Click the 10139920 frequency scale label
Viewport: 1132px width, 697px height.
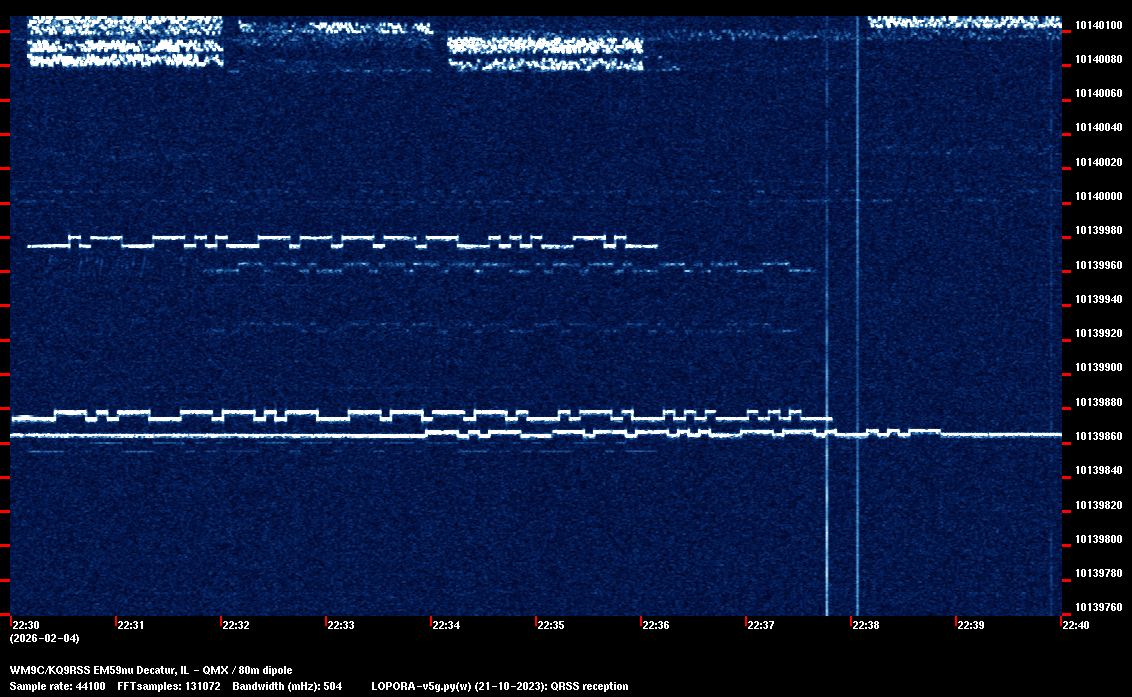point(1097,333)
